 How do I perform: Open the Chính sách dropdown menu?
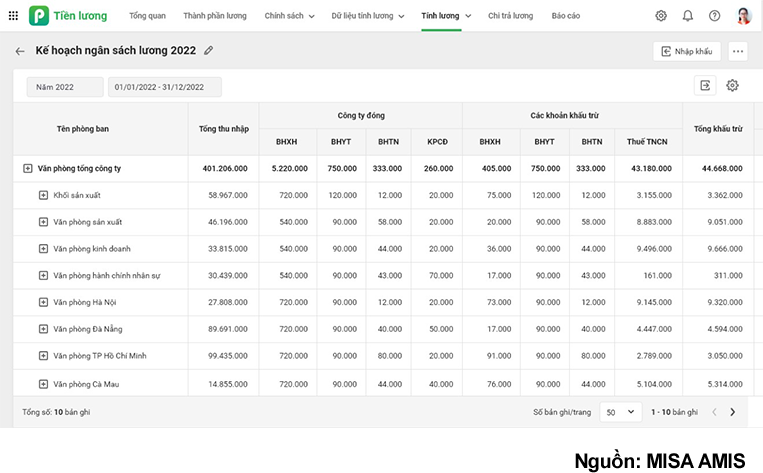pyautogui.click(x=289, y=16)
